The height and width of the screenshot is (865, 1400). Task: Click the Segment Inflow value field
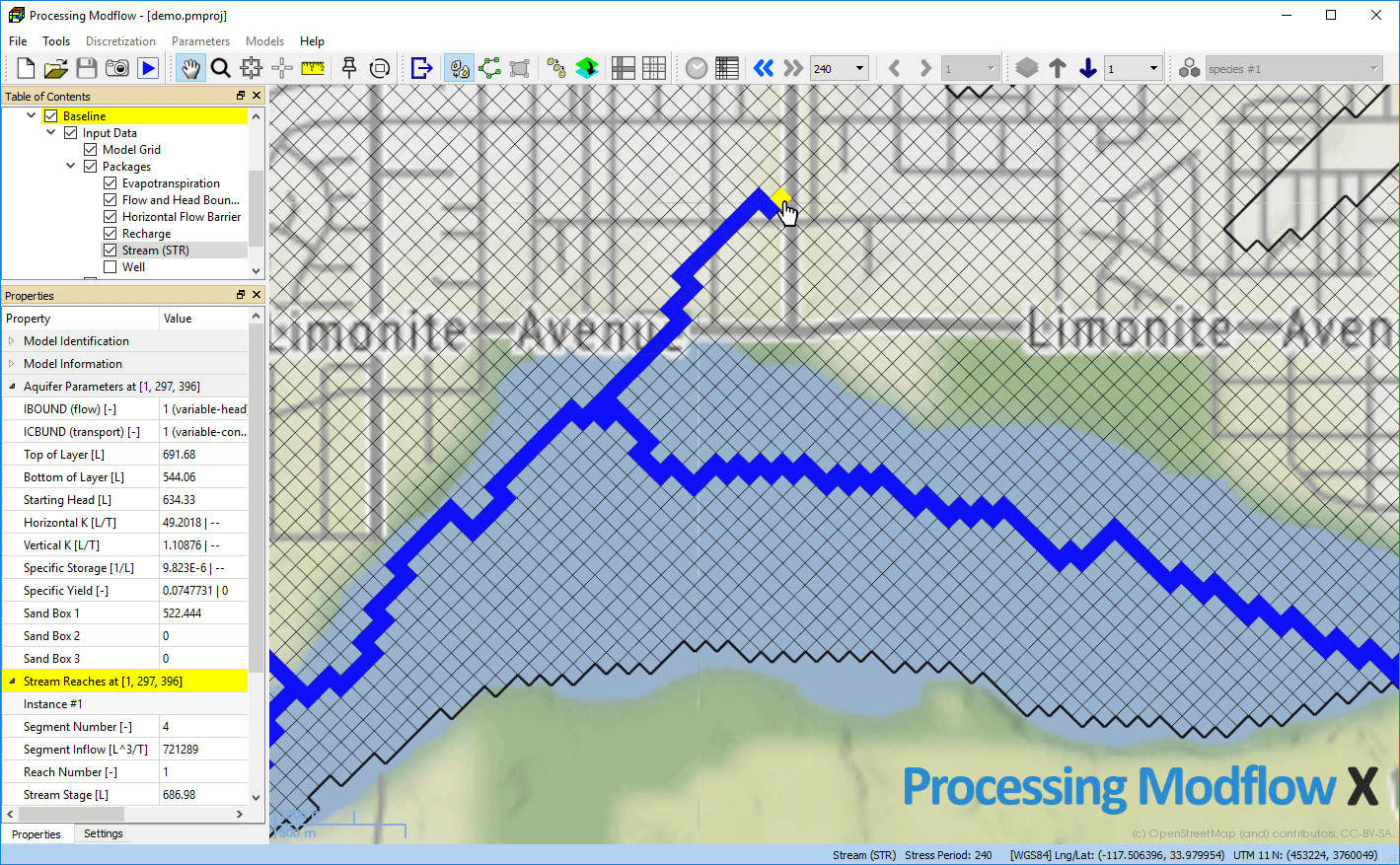203,750
